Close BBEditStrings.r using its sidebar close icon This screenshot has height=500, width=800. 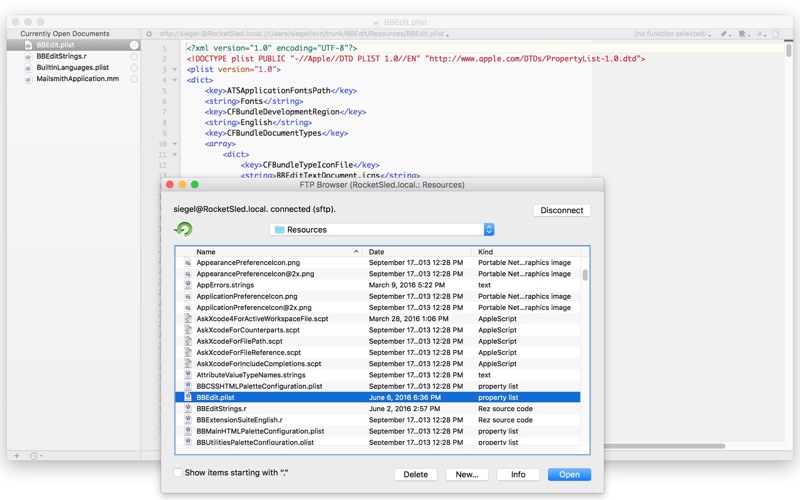coord(134,56)
